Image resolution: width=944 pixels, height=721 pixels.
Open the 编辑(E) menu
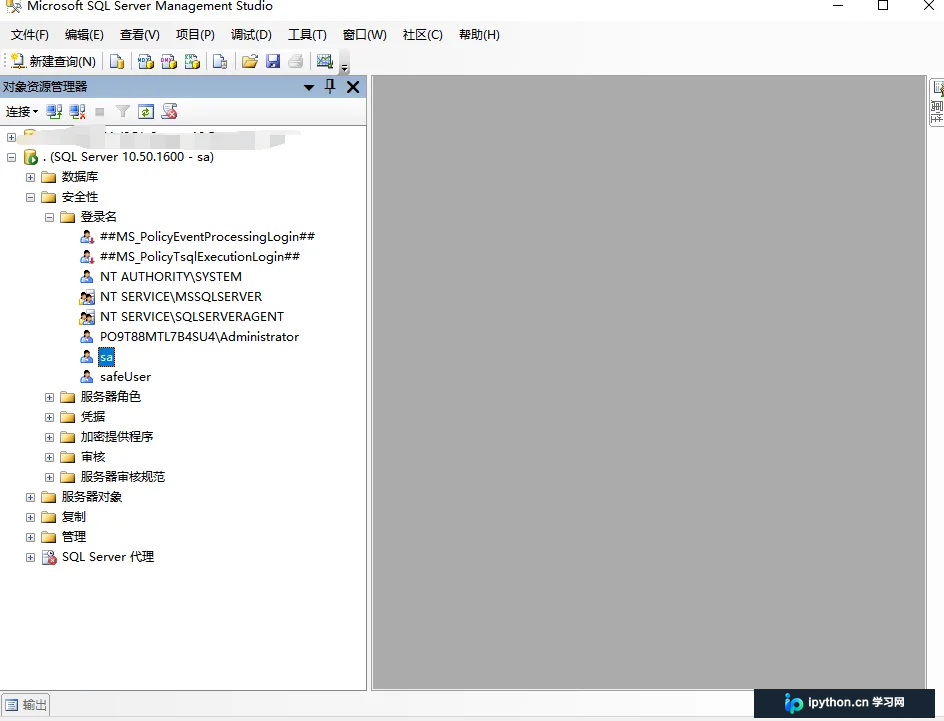(84, 35)
